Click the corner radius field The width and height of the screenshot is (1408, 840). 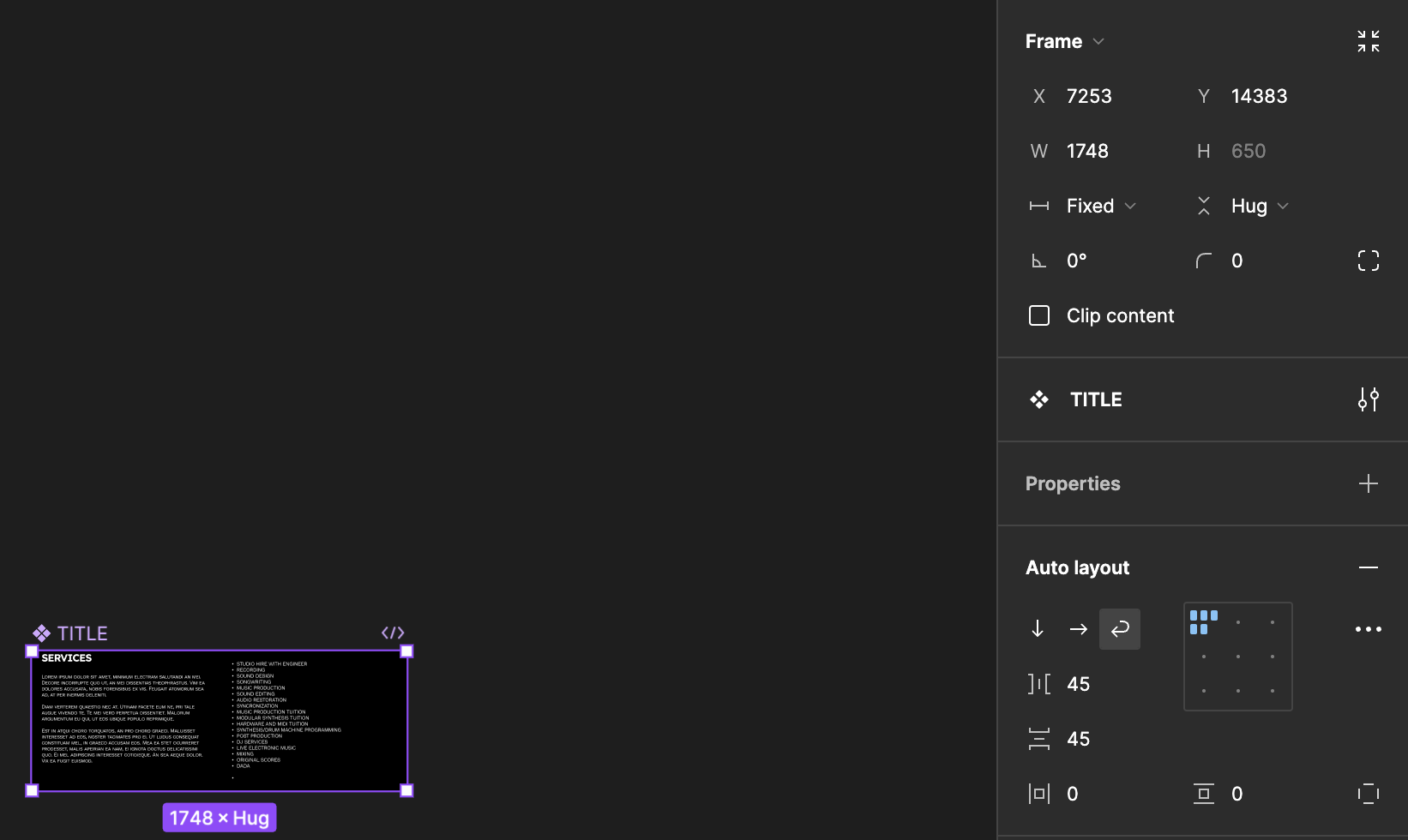click(x=1237, y=261)
